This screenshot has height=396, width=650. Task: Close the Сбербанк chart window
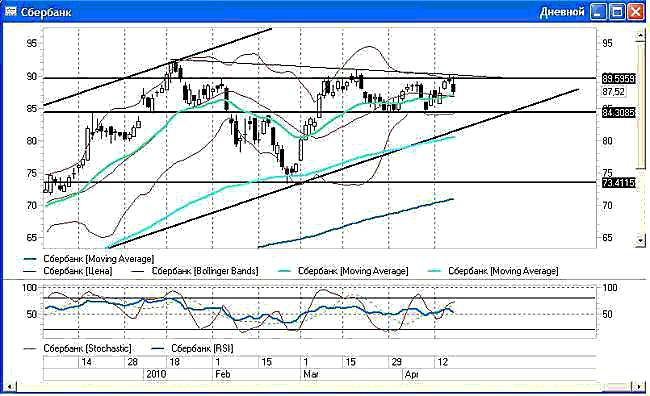click(636, 12)
